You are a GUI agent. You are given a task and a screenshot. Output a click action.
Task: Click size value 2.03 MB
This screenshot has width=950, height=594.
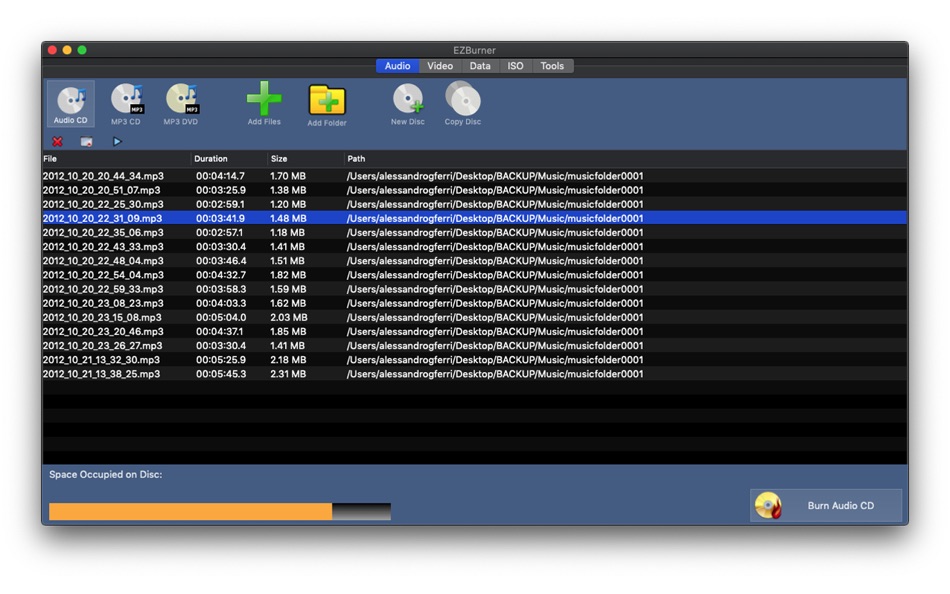tap(288, 318)
